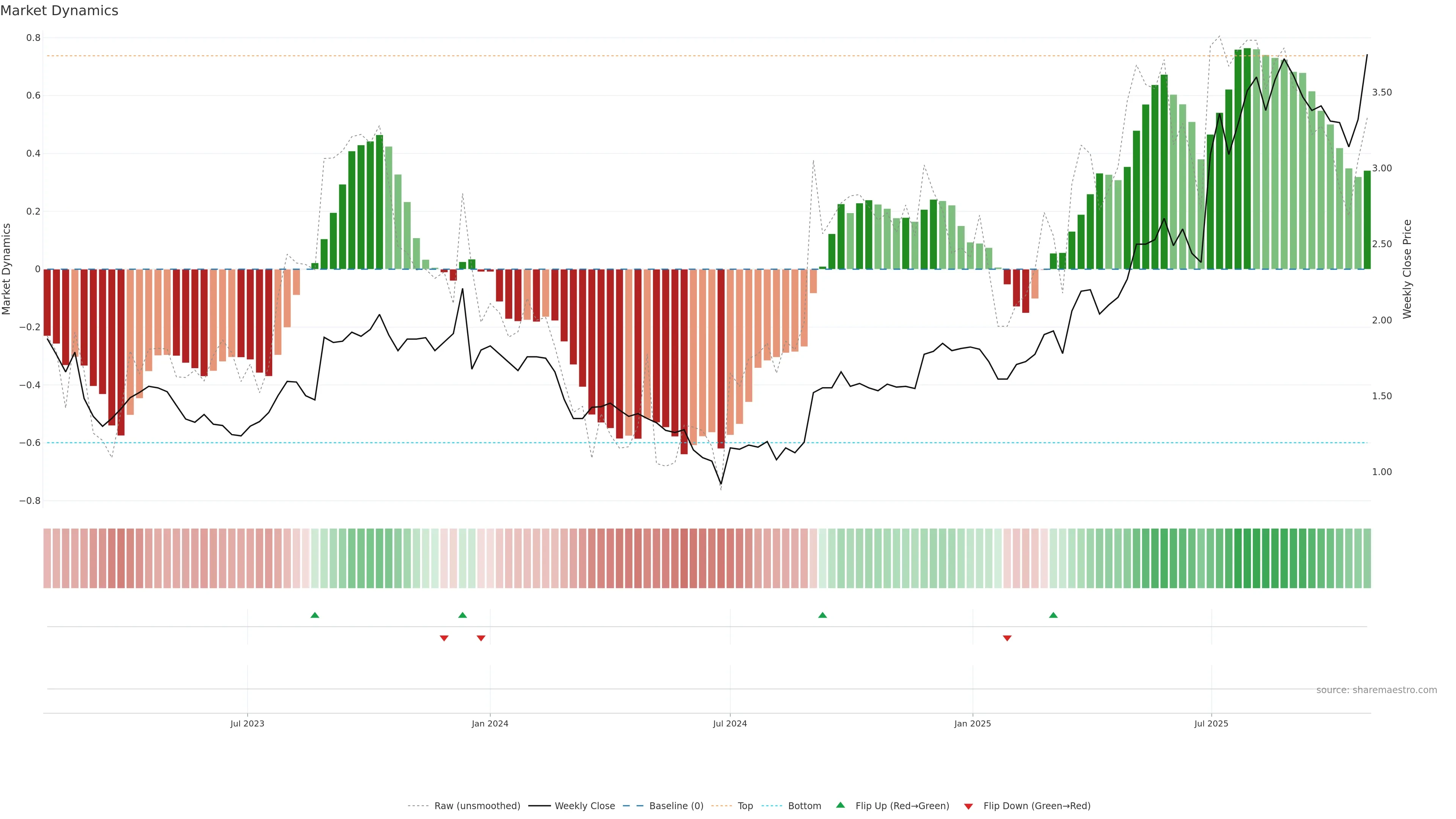
Task: Click the Jul 2024 x-axis label
Action: click(730, 723)
